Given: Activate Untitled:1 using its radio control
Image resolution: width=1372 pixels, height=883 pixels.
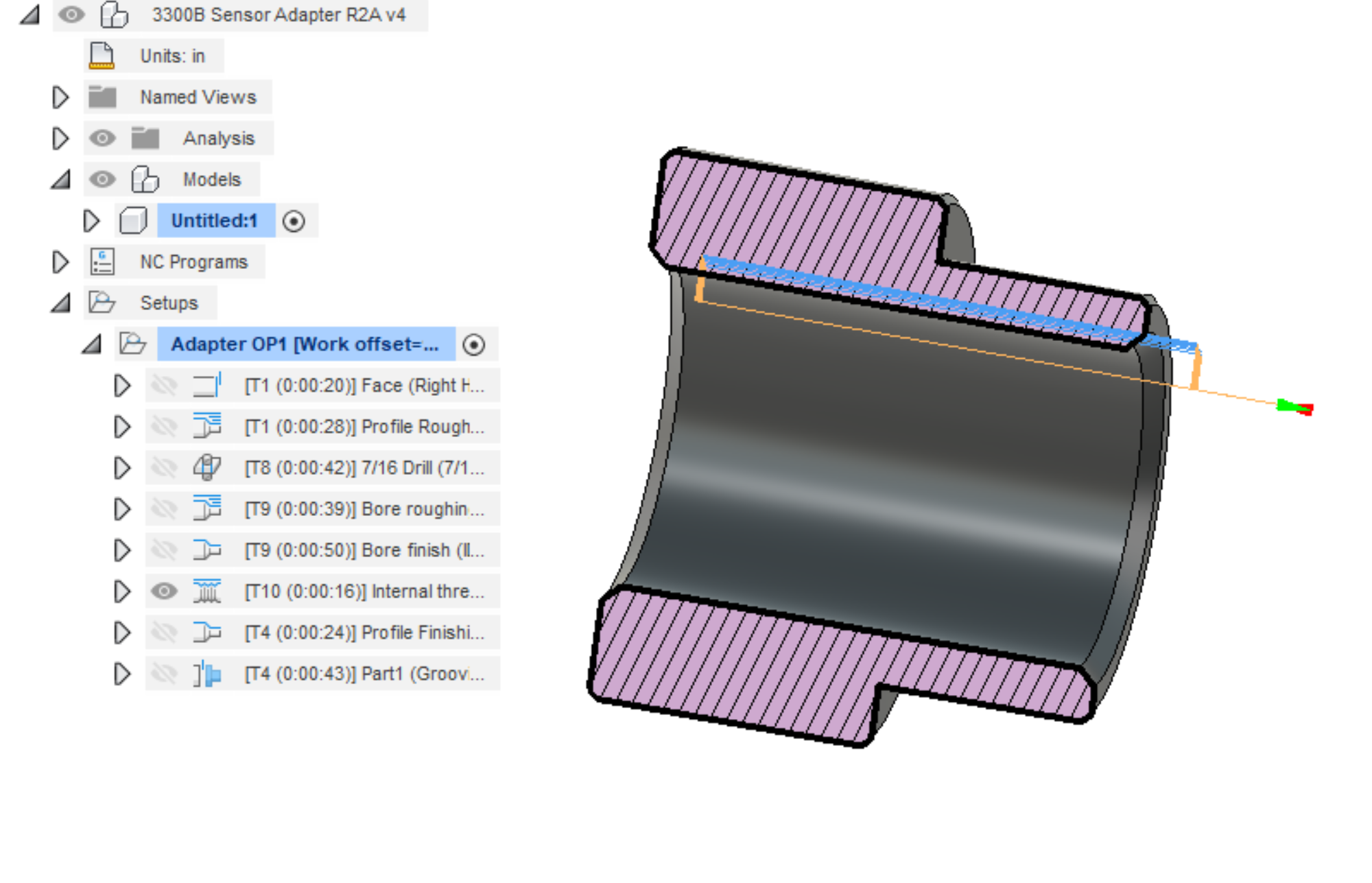Looking at the screenshot, I should point(295,220).
